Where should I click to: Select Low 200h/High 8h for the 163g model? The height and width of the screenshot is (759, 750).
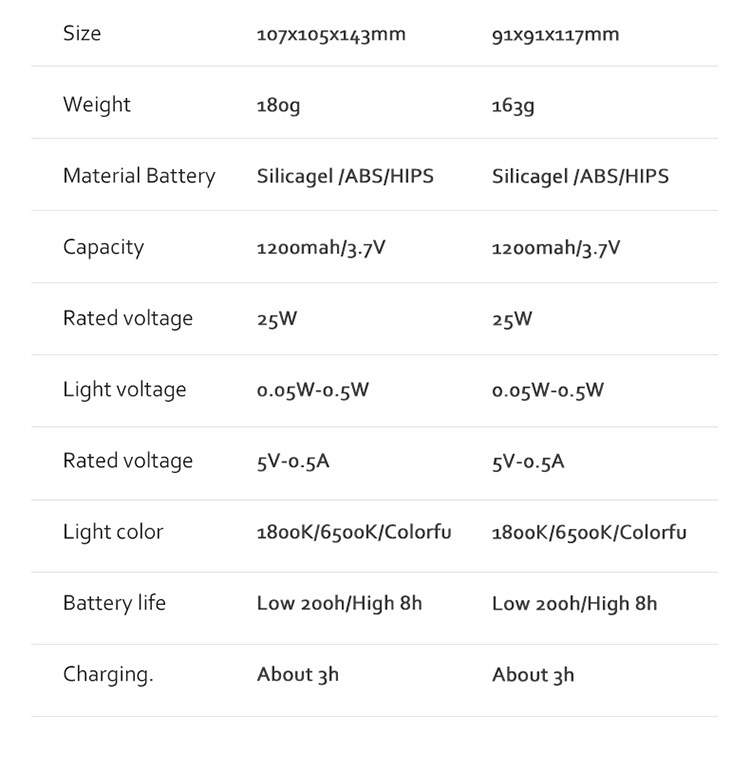click(574, 603)
